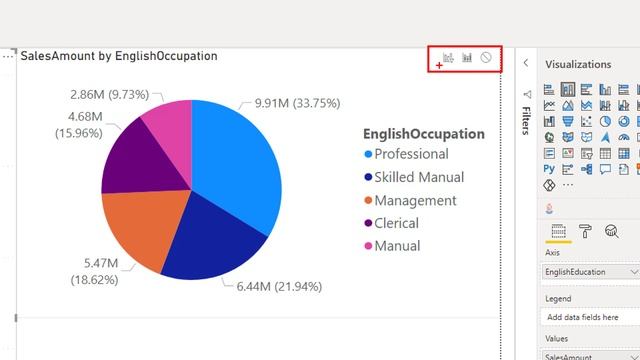
Task: Choose the filled map visual
Action: pos(568,137)
